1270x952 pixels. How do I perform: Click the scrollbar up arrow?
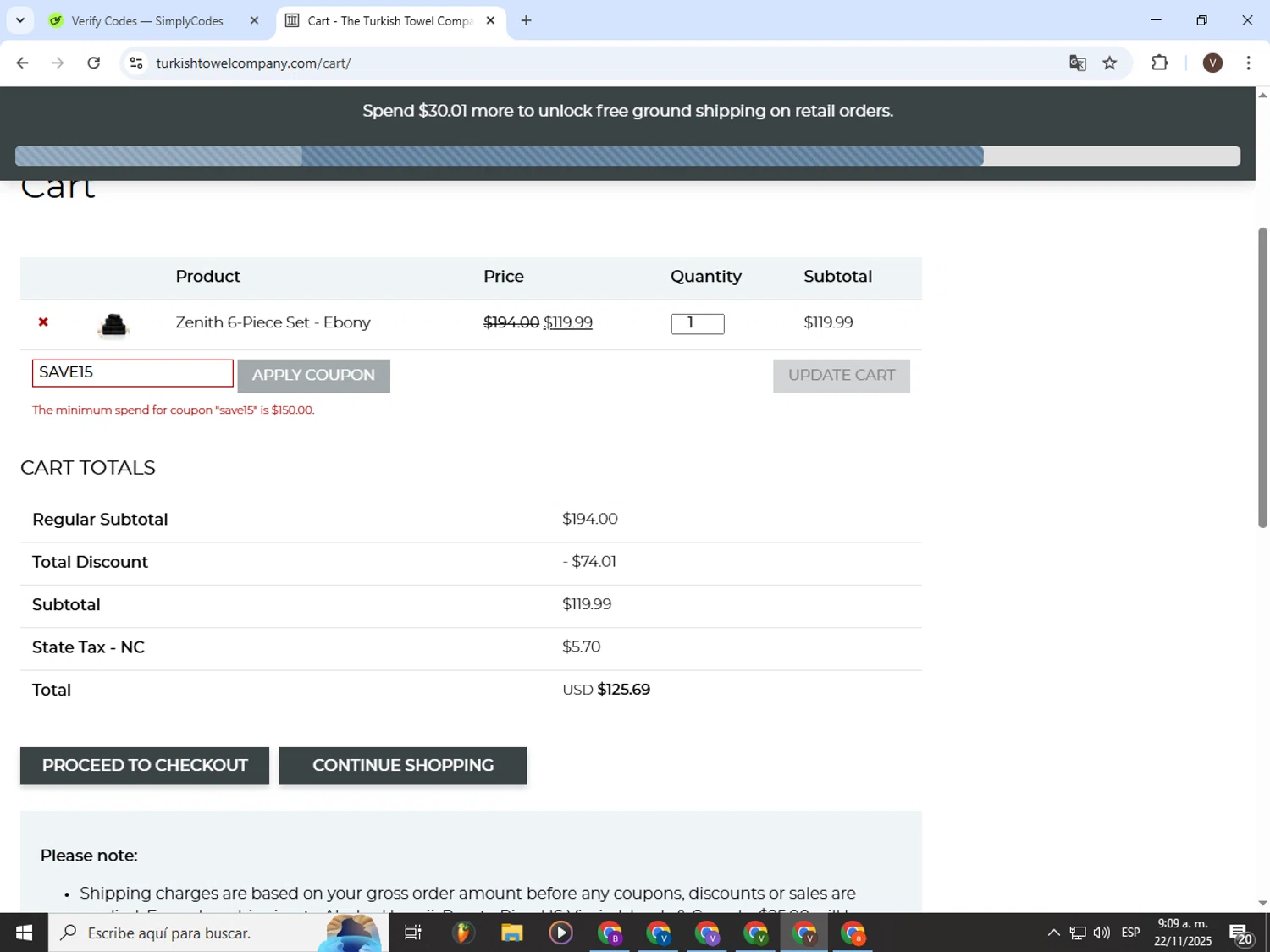[1262, 95]
